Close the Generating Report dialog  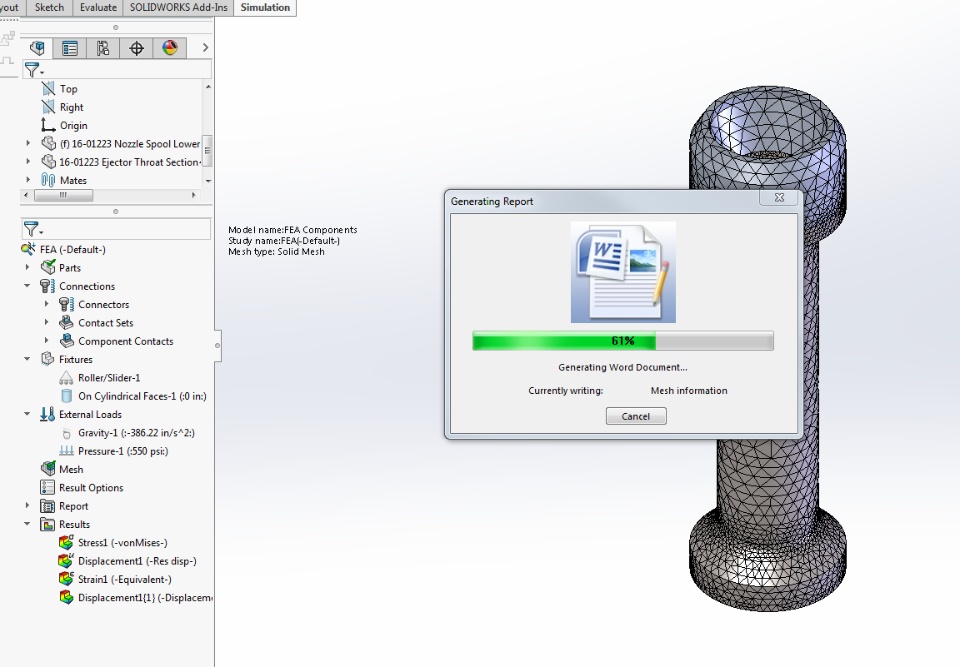(779, 198)
